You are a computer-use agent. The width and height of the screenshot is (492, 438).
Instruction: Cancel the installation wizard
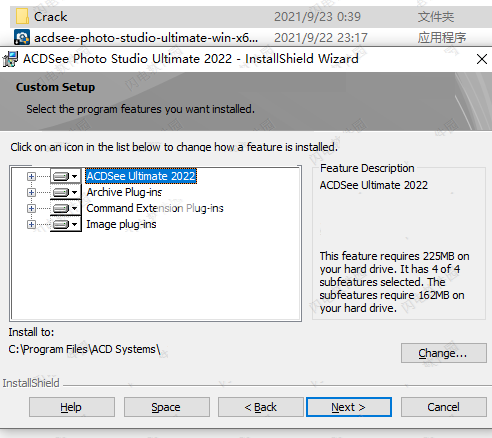click(444, 407)
